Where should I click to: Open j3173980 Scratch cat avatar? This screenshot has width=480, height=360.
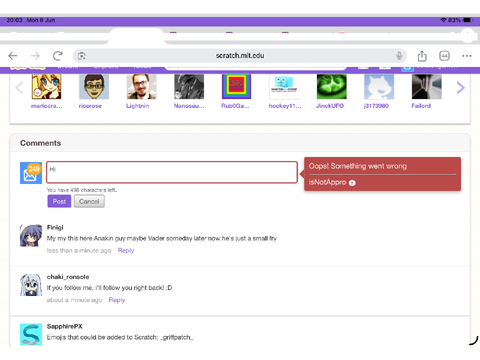(x=379, y=87)
